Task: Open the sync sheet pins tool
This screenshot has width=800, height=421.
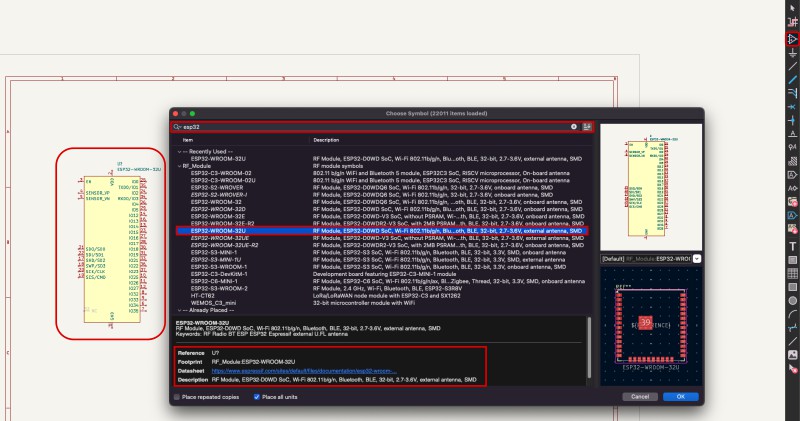Action: click(792, 229)
